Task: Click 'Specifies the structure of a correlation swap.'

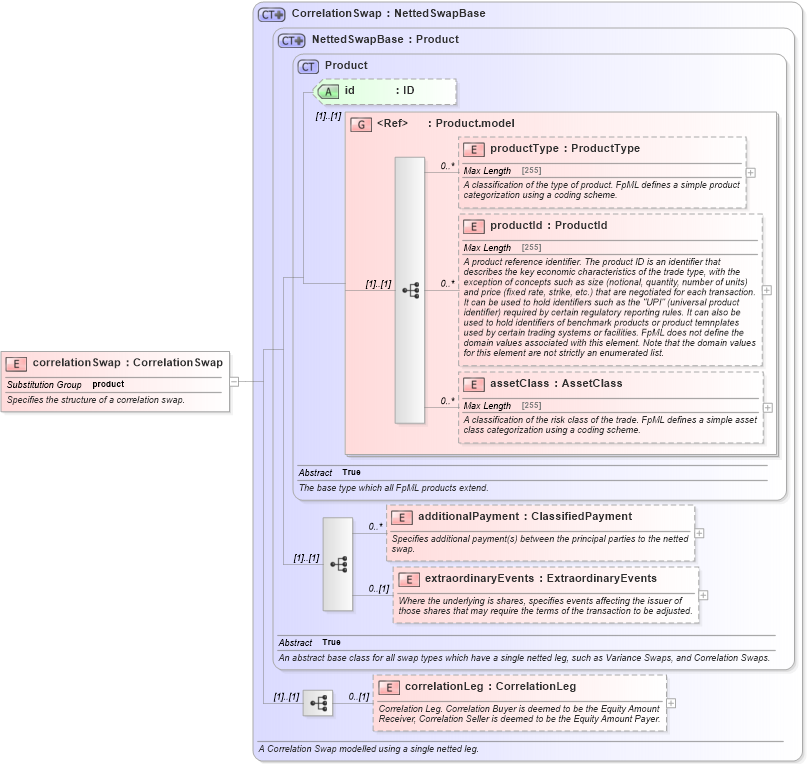Action: click(95, 400)
